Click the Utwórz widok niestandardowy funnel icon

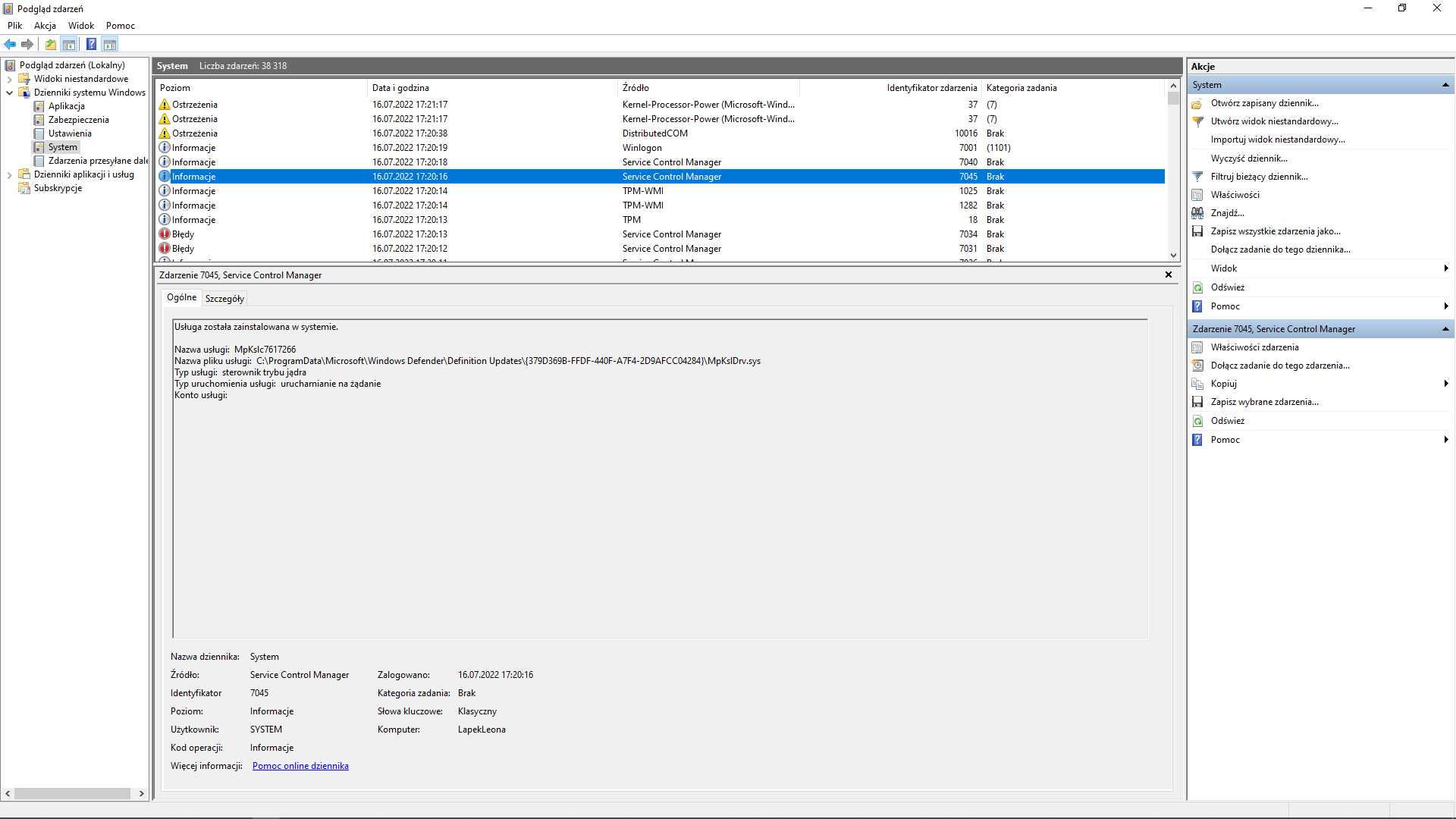[1197, 121]
